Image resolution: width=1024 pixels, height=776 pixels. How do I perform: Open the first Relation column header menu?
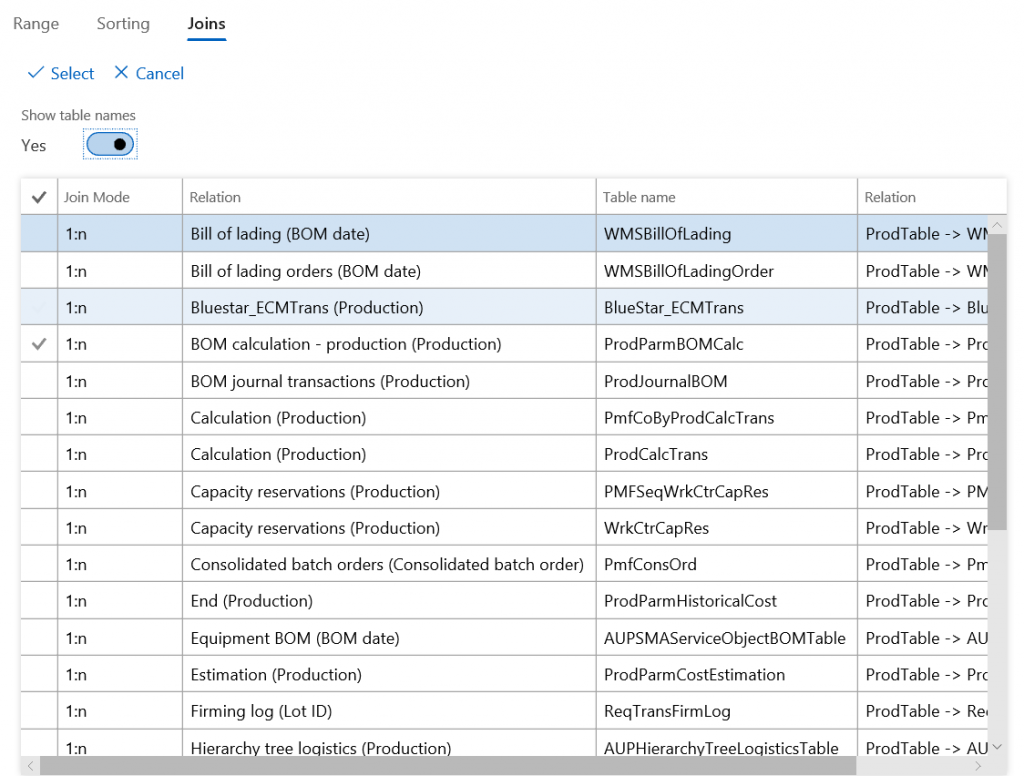pyautogui.click(x=216, y=198)
